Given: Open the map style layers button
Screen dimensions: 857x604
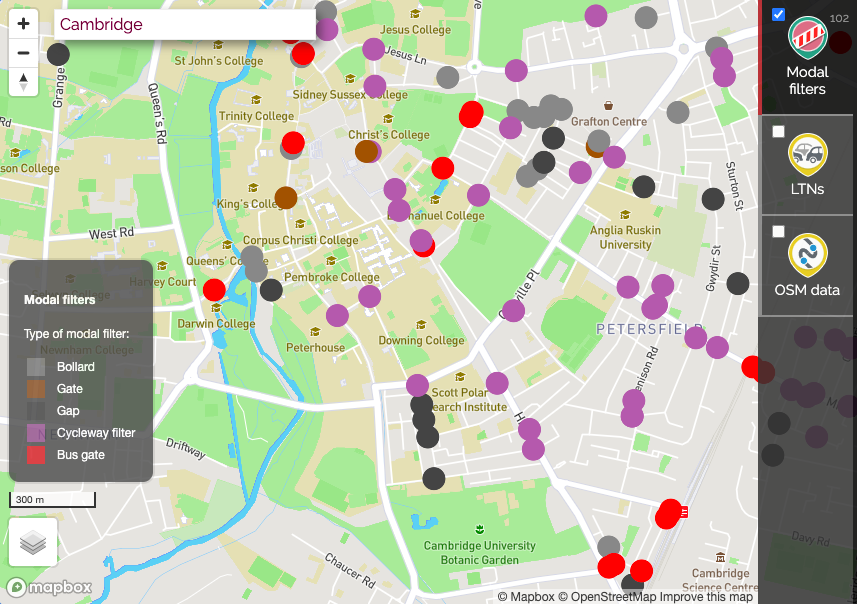Looking at the screenshot, I should pos(33,542).
